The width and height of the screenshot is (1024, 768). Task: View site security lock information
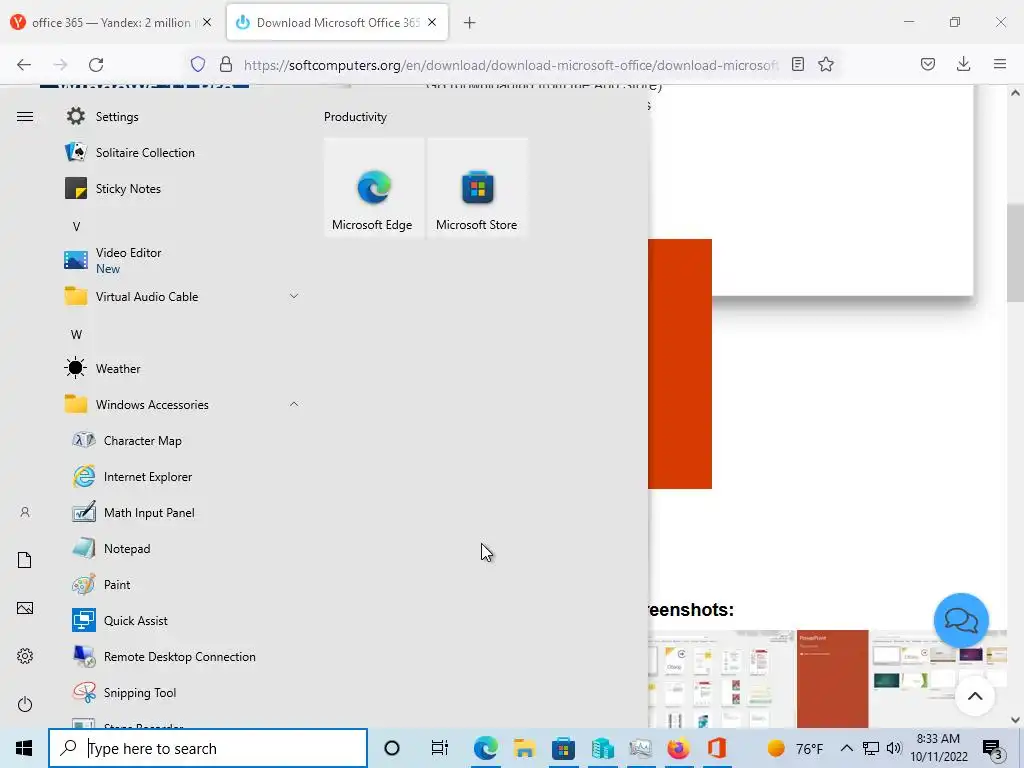tap(226, 64)
